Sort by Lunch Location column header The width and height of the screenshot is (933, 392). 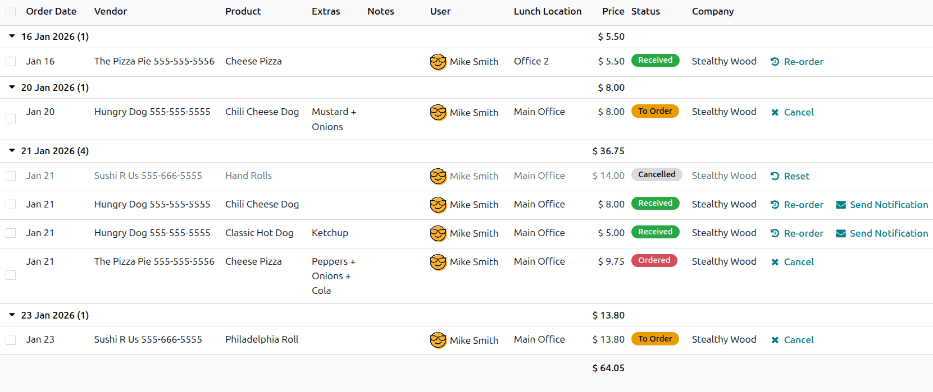pos(547,11)
